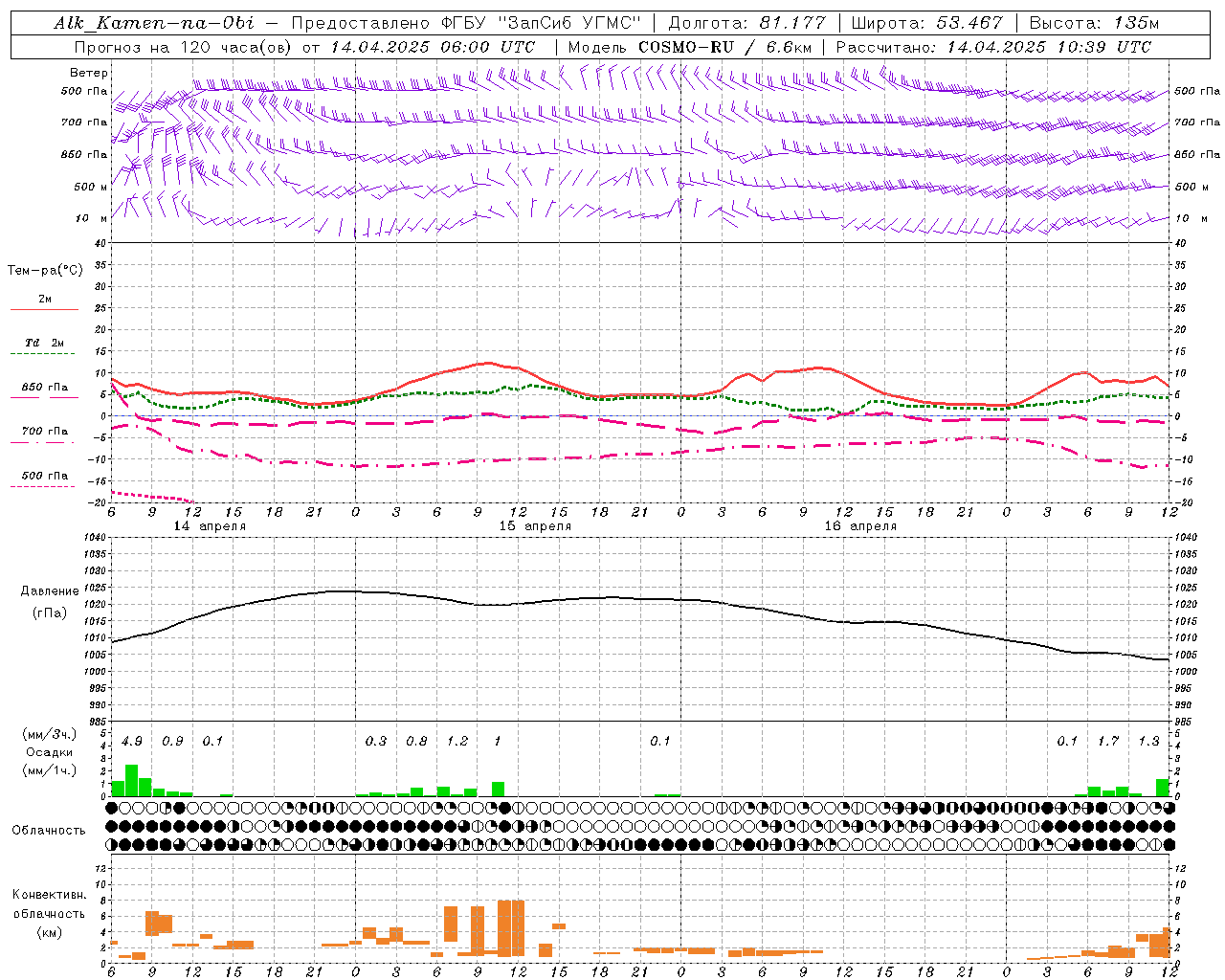Click the 16 апреля date label
This screenshot has height=980, width=1225.
click(860, 526)
